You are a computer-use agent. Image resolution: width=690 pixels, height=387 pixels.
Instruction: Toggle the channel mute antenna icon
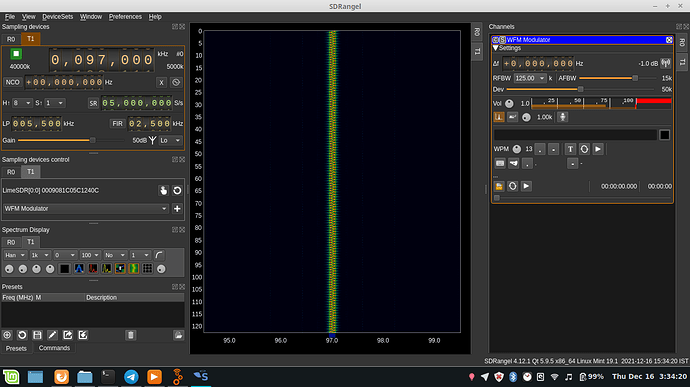pyautogui.click(x=665, y=63)
